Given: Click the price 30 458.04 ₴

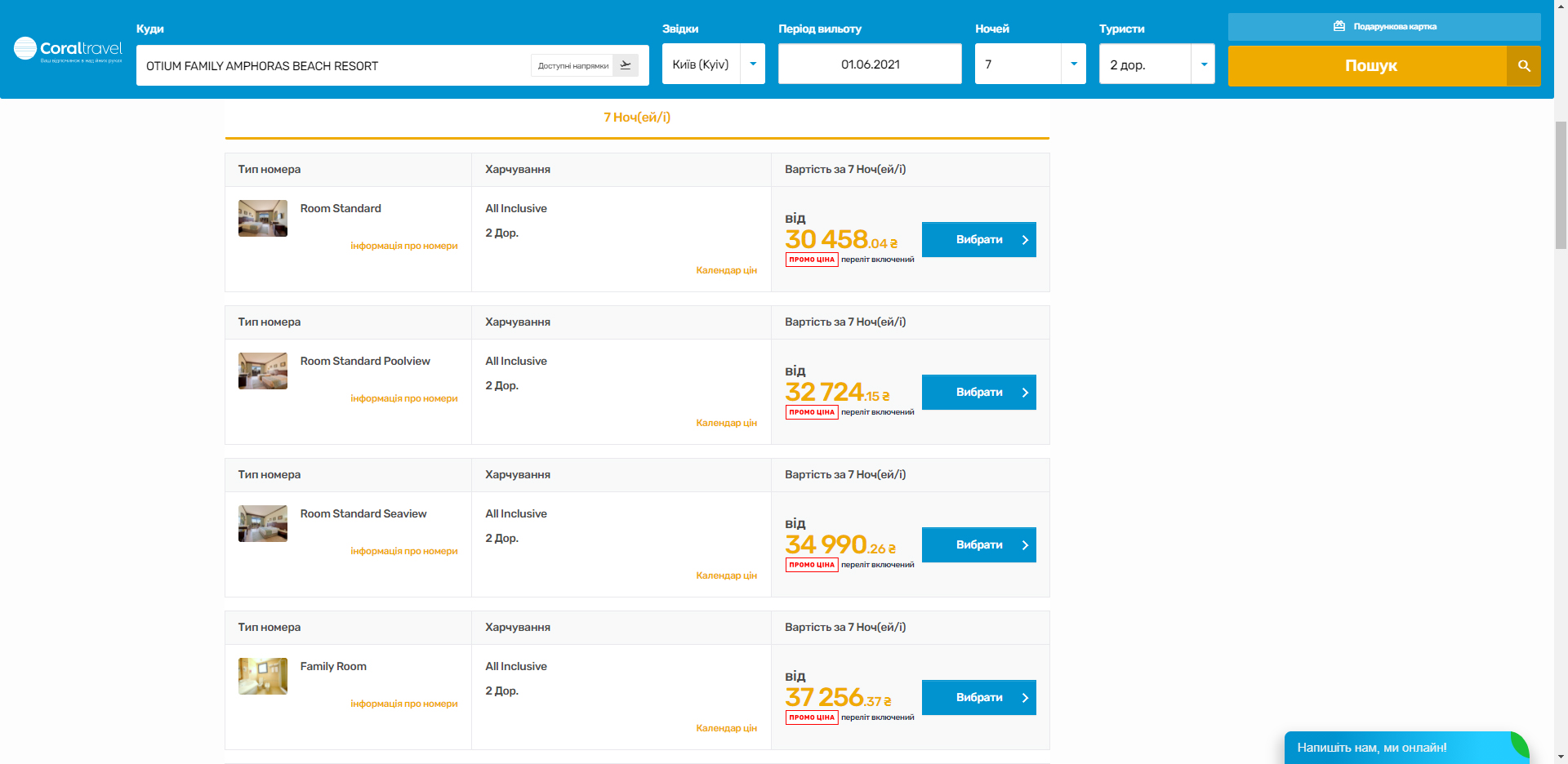Looking at the screenshot, I should 841,239.
